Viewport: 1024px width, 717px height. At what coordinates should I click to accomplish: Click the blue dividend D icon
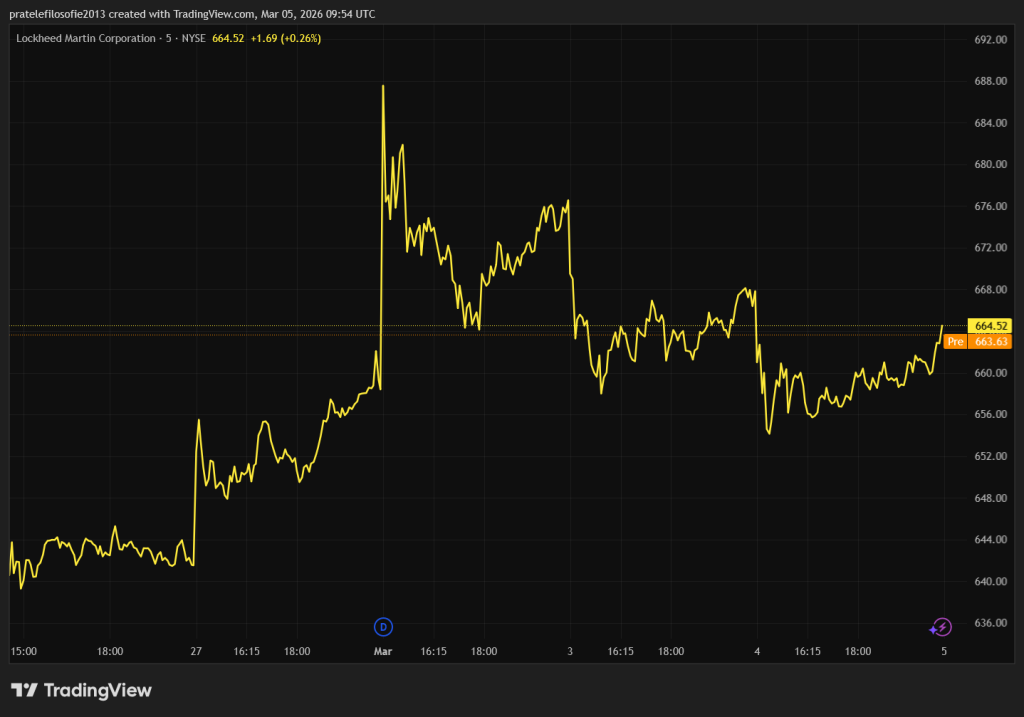383,627
